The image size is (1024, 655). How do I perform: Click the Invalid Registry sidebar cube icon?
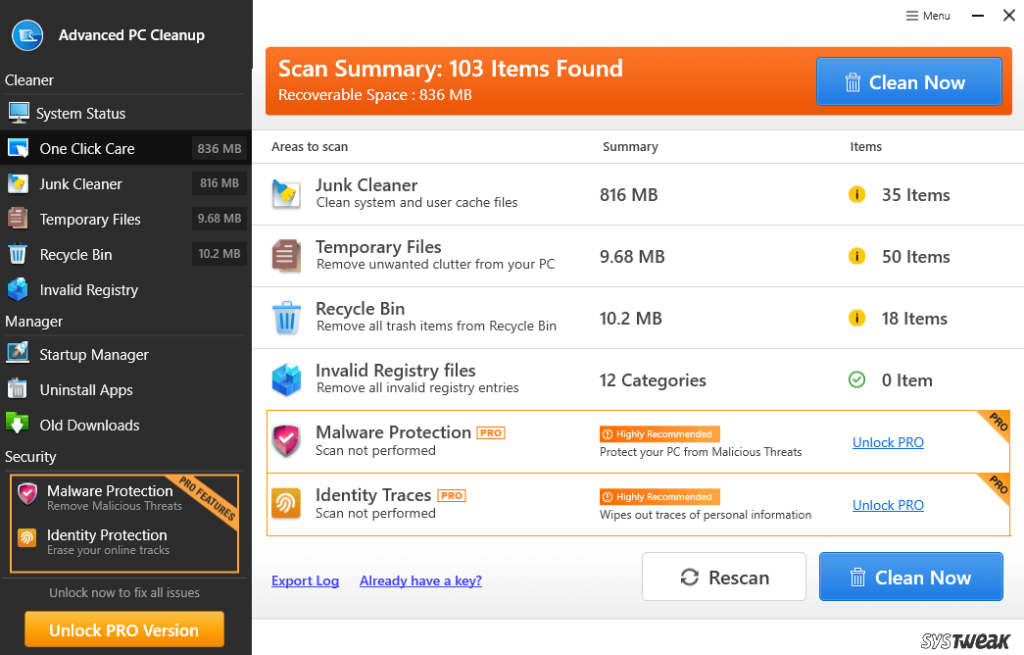[18, 289]
